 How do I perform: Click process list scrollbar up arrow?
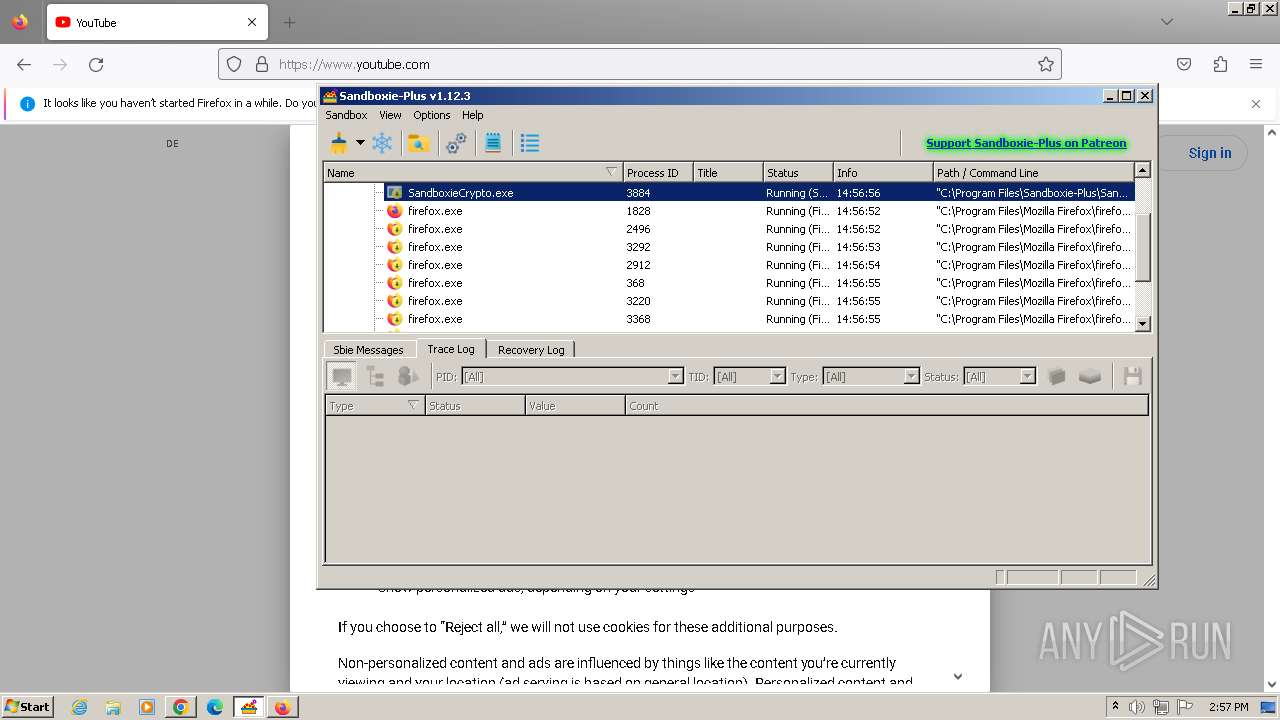(x=1143, y=170)
